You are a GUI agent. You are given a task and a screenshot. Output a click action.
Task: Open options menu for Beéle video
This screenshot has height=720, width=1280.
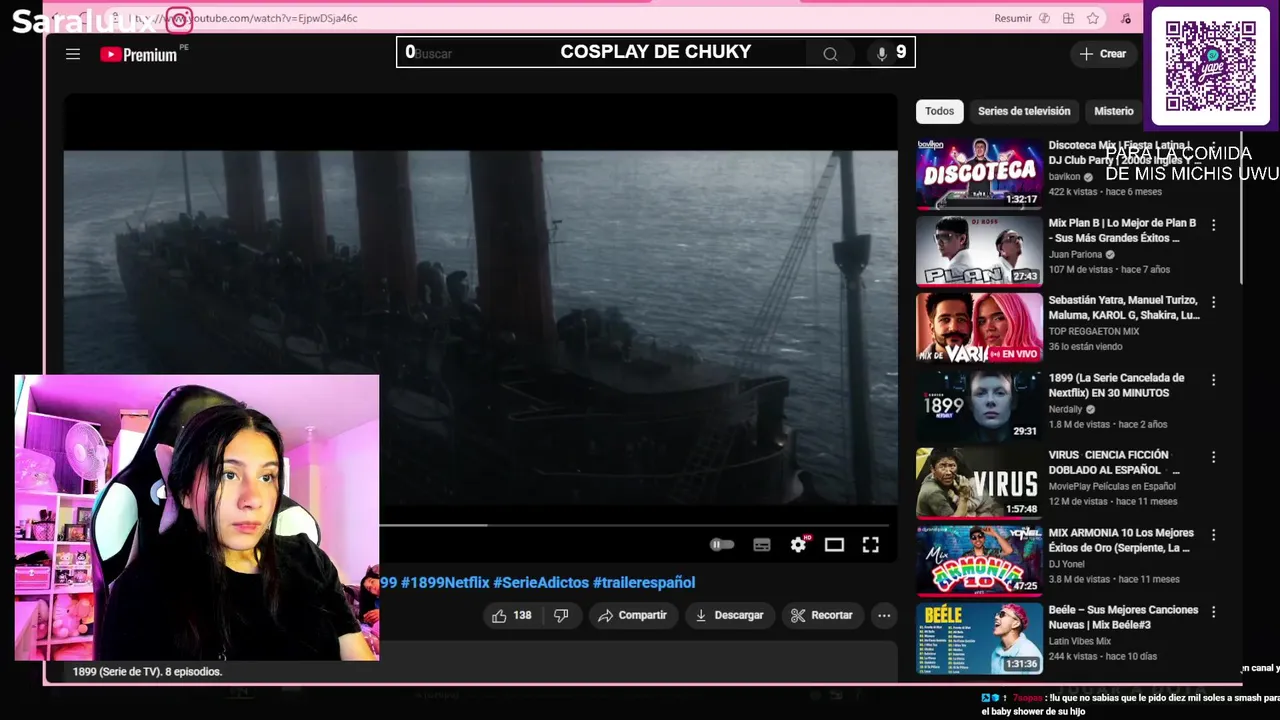pyautogui.click(x=1213, y=612)
